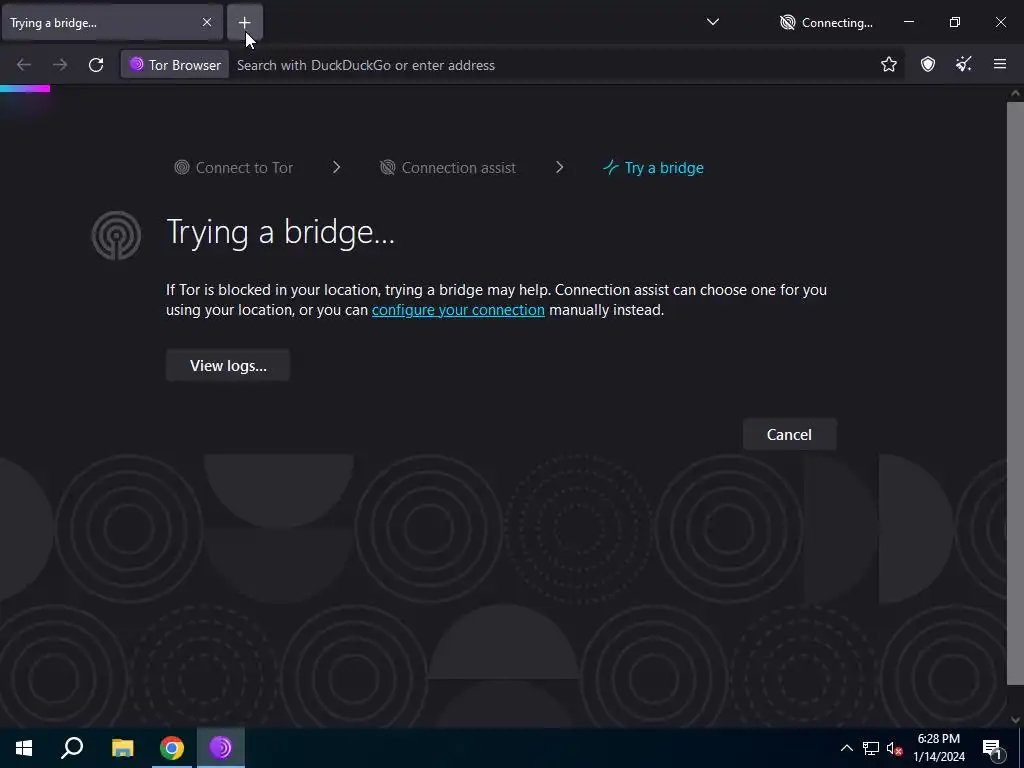Click the Tor Browser identity badge
Viewport: 1024px width, 768px height.
tap(175, 65)
